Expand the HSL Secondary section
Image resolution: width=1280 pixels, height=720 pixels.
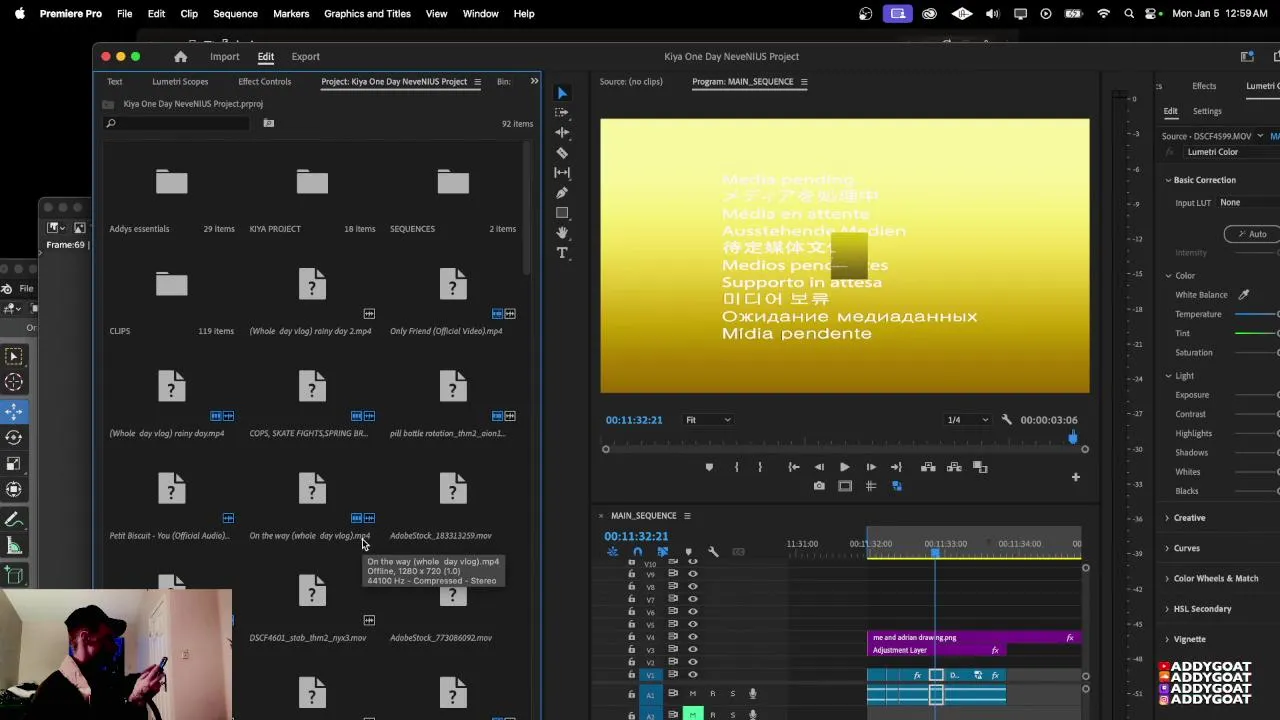(x=1168, y=609)
